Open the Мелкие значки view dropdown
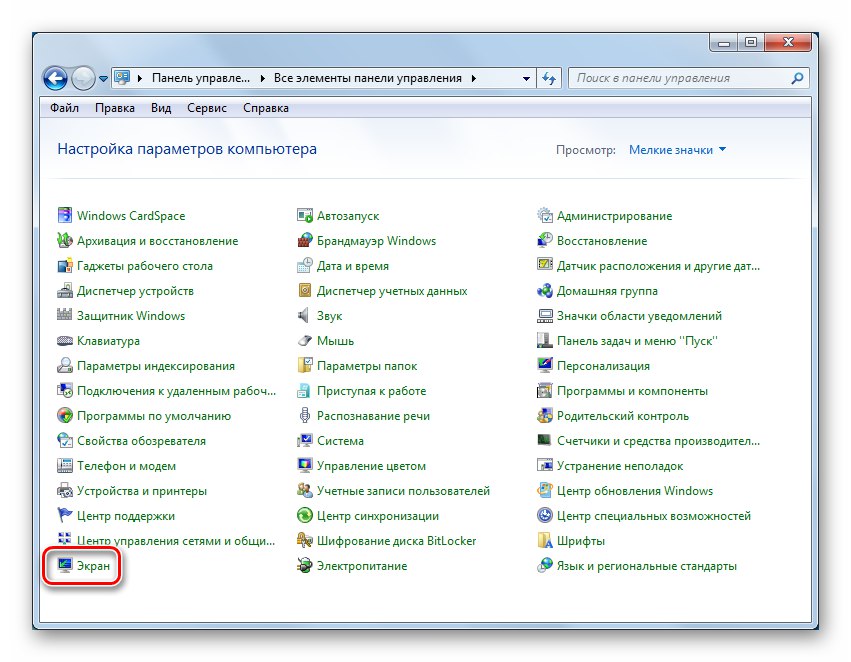 [677, 150]
